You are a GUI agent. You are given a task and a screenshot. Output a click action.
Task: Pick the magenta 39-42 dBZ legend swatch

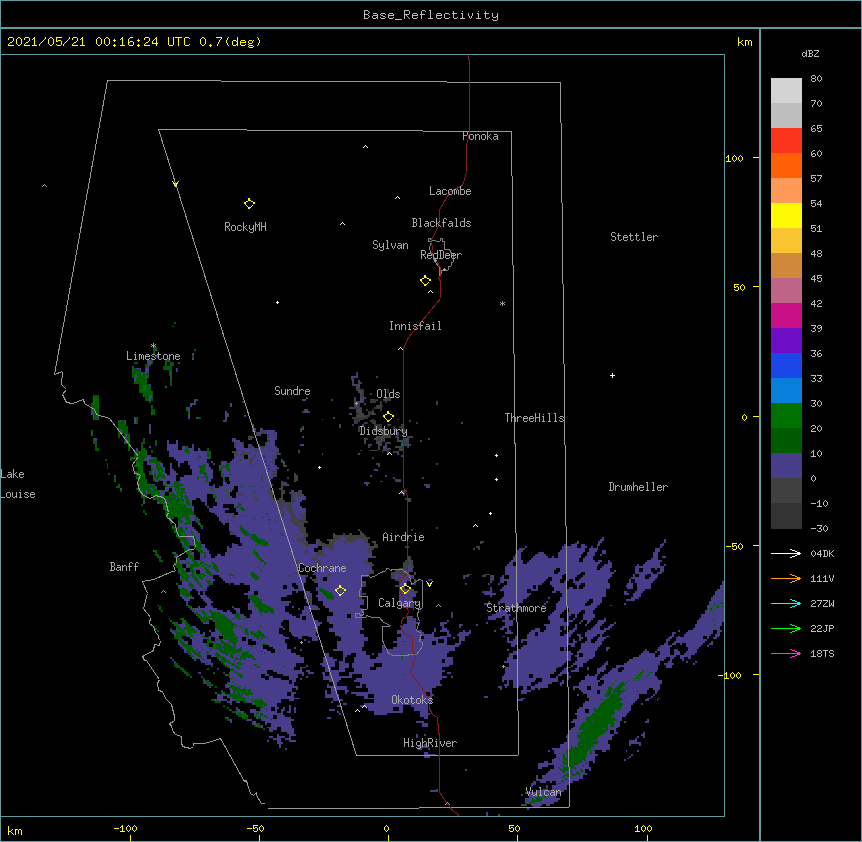coord(786,315)
